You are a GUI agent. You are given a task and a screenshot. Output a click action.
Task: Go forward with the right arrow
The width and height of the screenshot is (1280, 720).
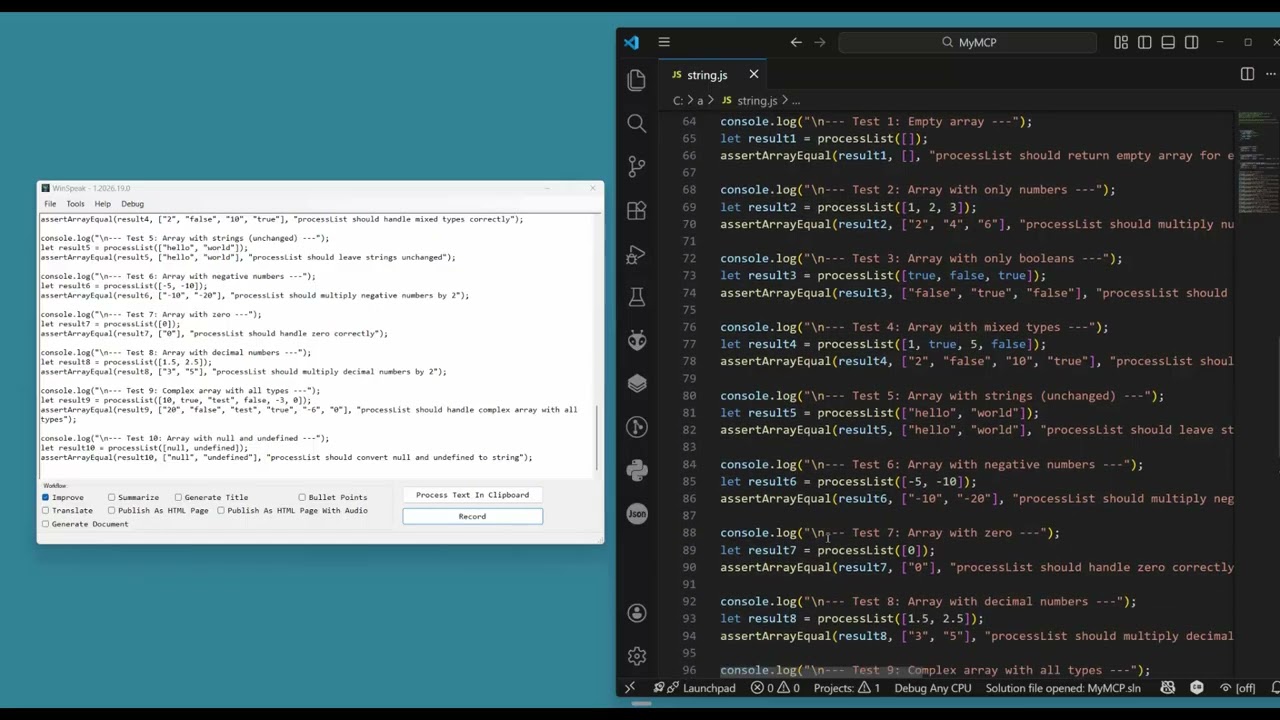tap(821, 42)
